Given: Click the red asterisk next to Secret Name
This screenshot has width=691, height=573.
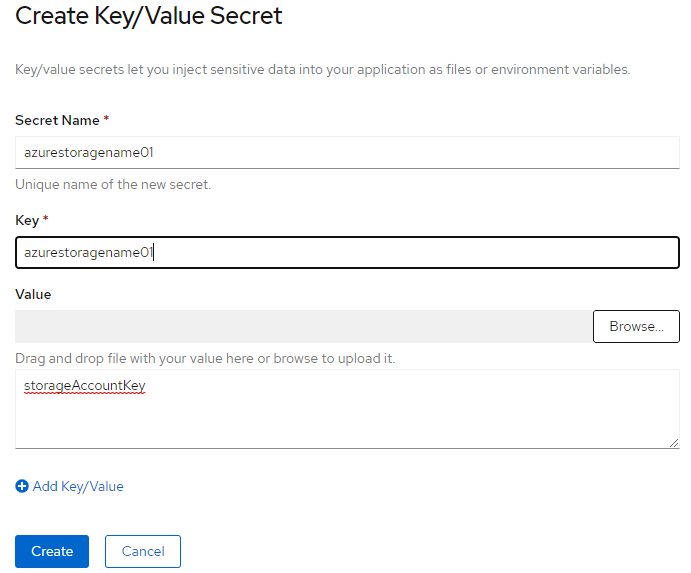Looking at the screenshot, I should 106,119.
